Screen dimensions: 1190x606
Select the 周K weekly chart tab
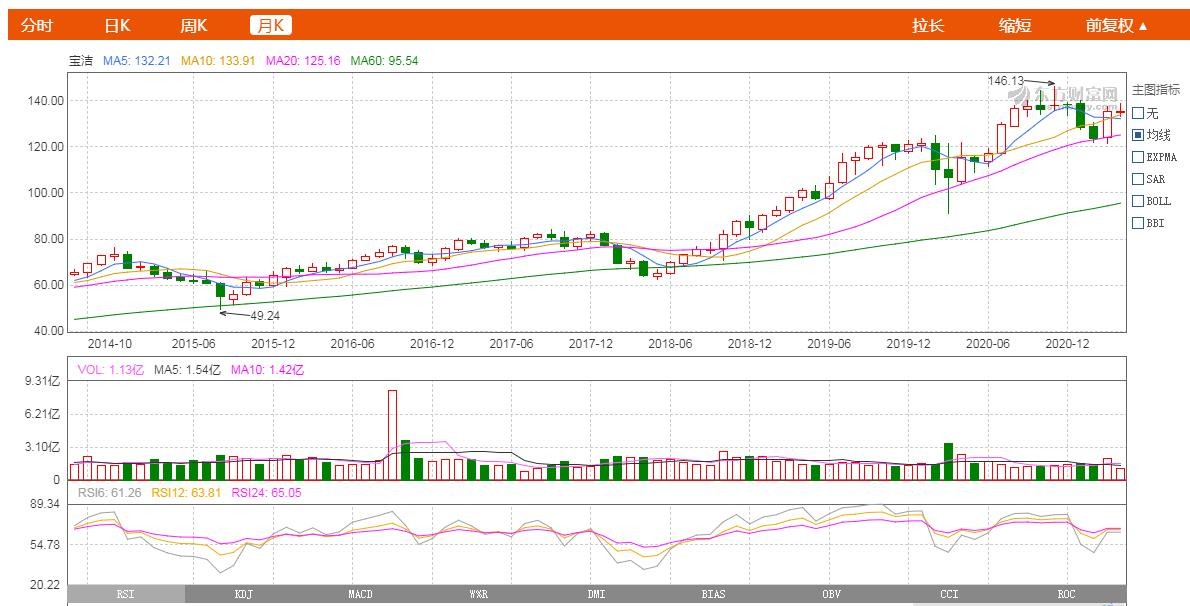194,25
